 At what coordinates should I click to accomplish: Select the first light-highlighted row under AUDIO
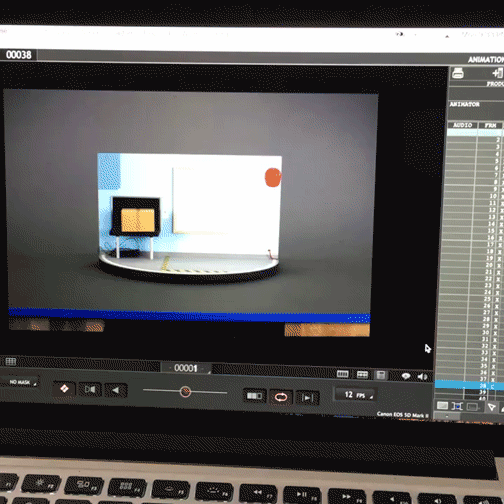pos(462,132)
